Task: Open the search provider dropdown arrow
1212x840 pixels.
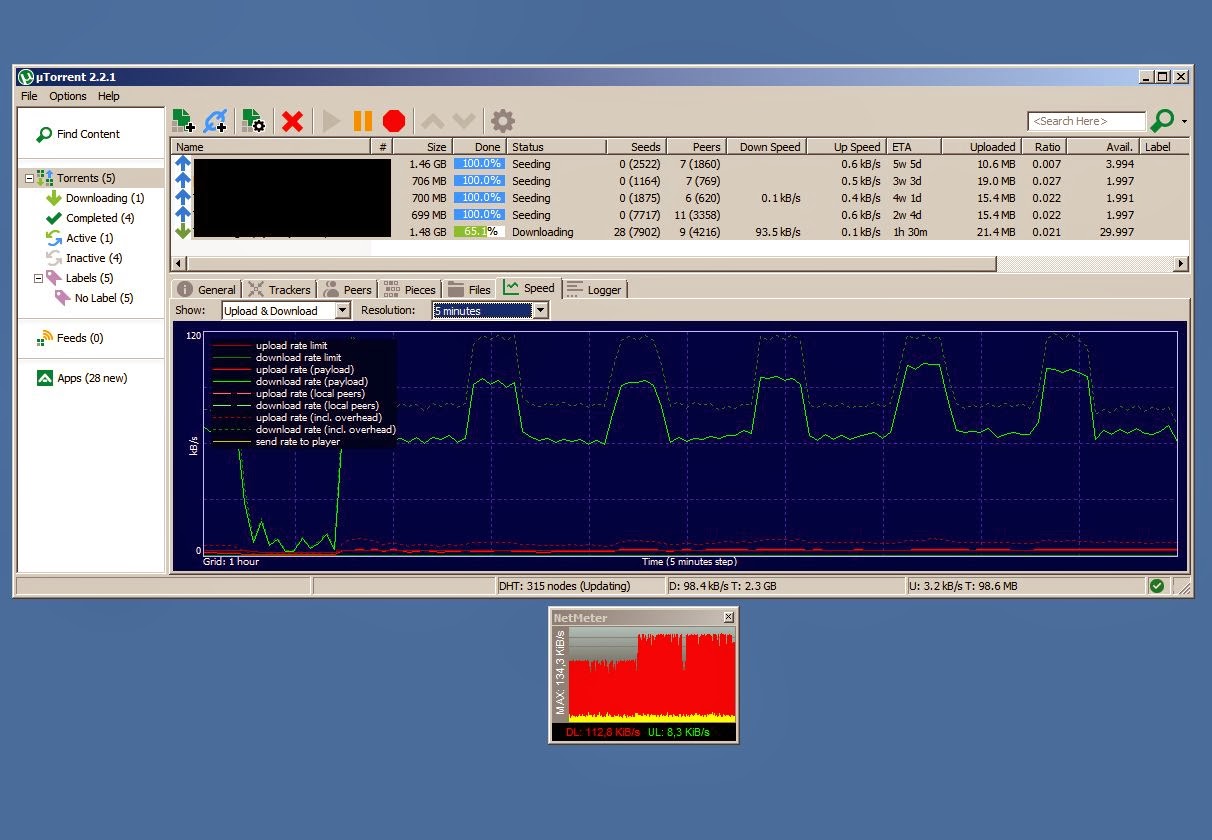Action: tap(1184, 122)
